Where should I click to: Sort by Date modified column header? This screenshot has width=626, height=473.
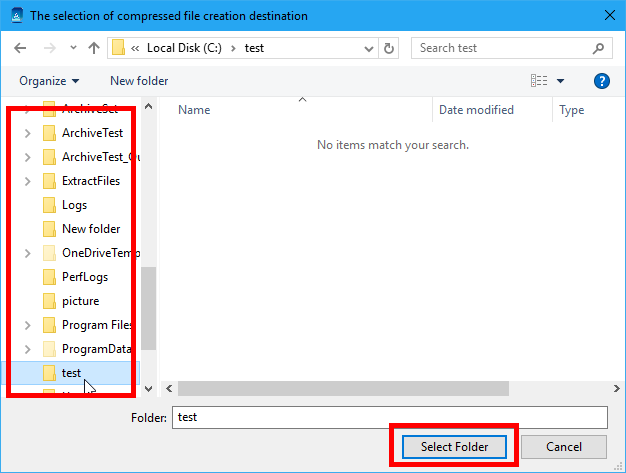click(476, 110)
